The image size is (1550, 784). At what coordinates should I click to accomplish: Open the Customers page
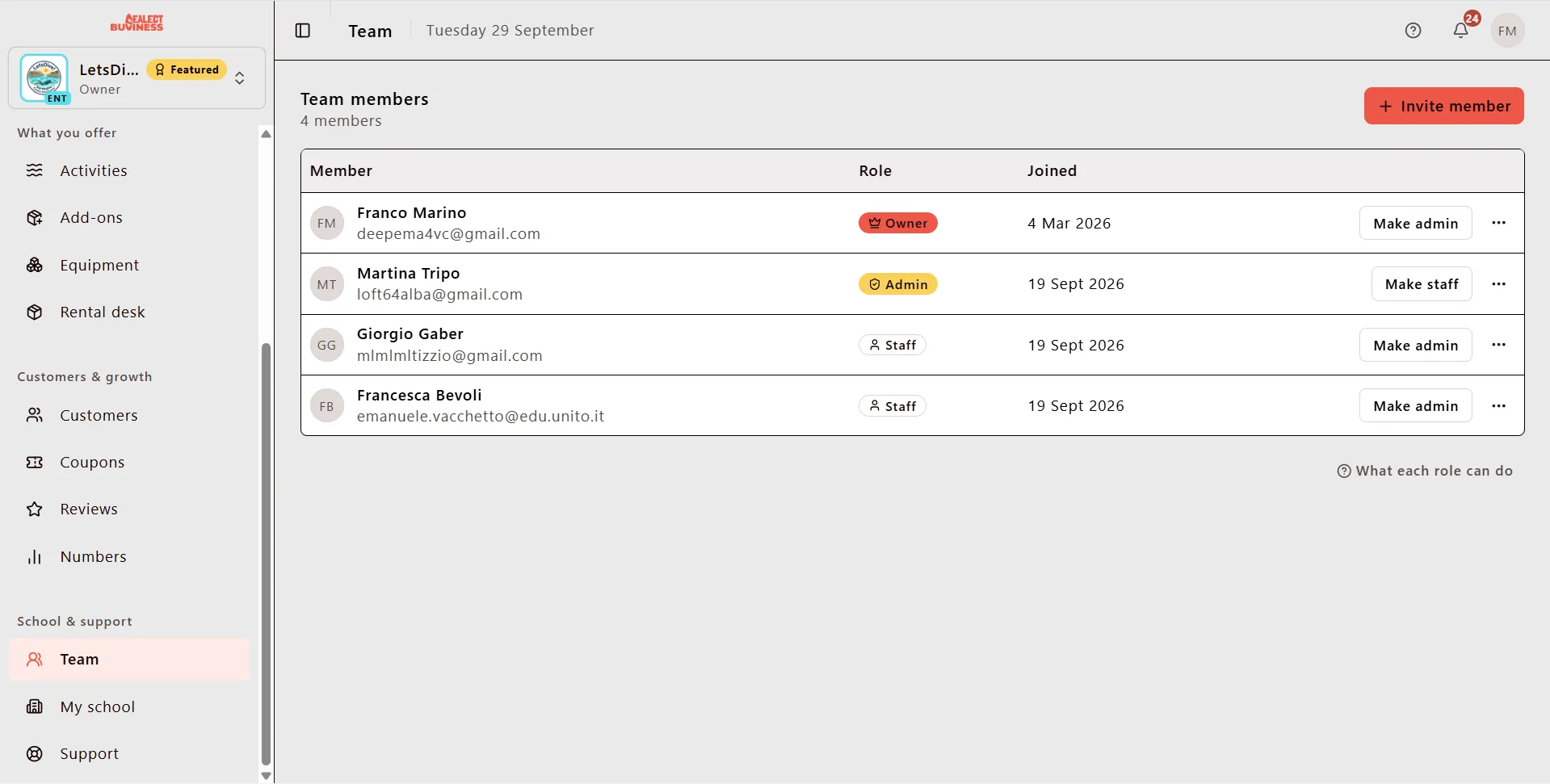point(129,415)
